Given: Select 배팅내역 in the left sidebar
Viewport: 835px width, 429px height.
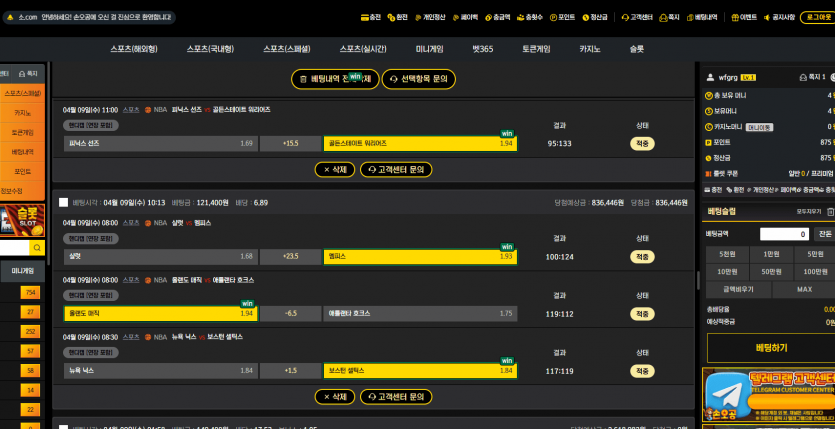Looking at the screenshot, I should coord(22,151).
